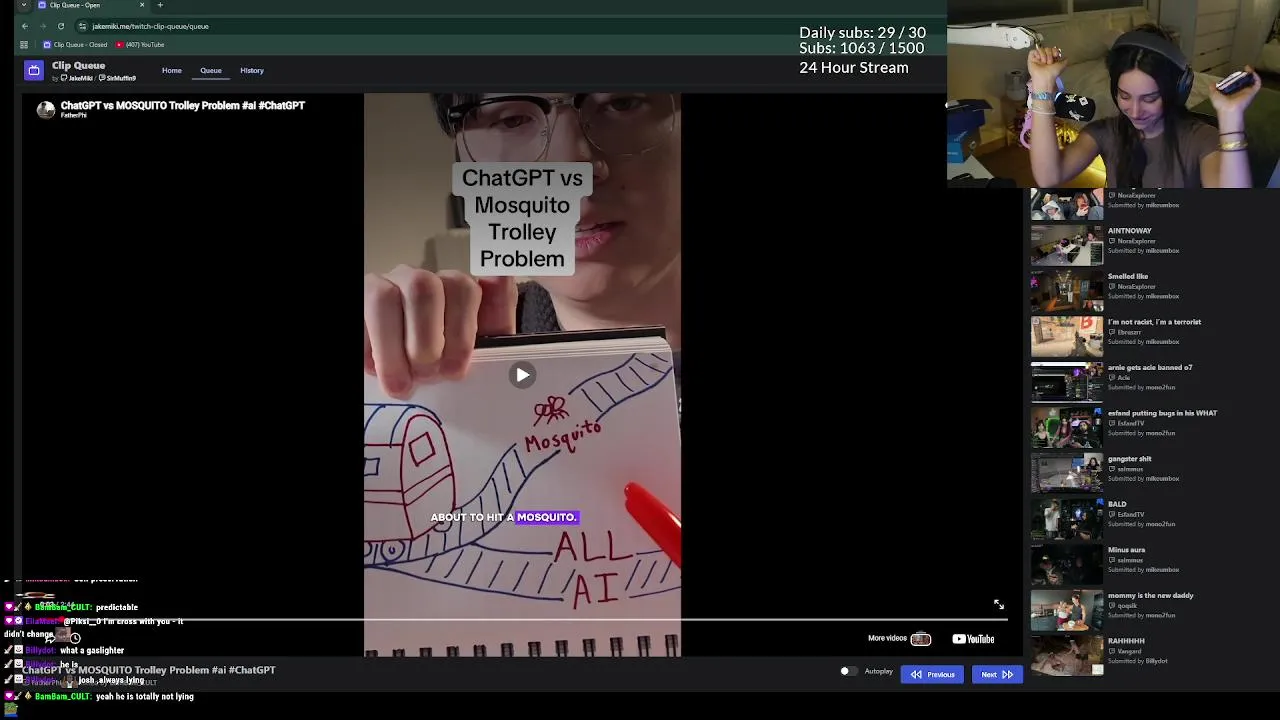The width and height of the screenshot is (1280, 720).
Task: Go forward in the browser
Action: (x=42, y=26)
